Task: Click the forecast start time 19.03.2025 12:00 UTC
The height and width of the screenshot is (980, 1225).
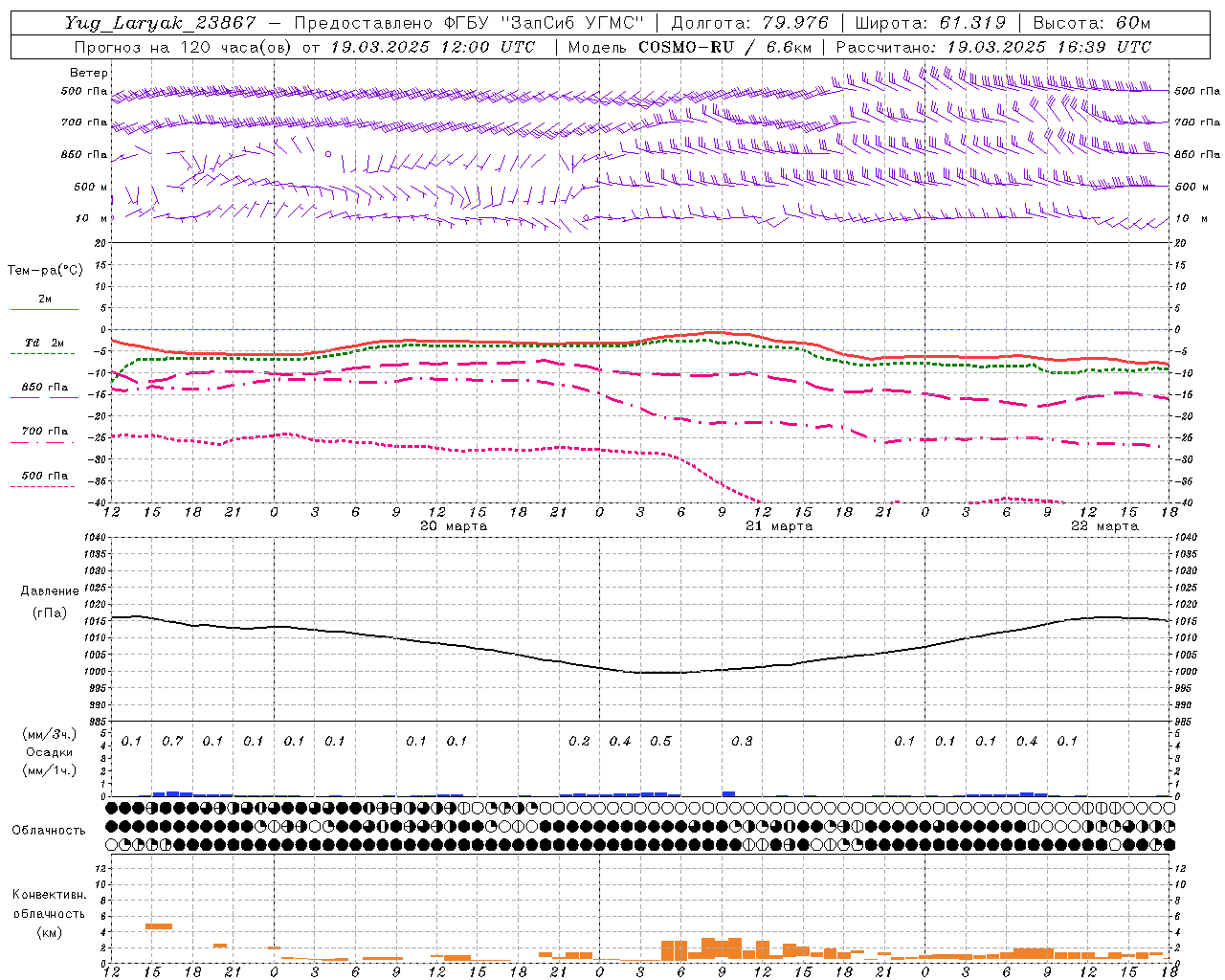Action: click(x=433, y=47)
